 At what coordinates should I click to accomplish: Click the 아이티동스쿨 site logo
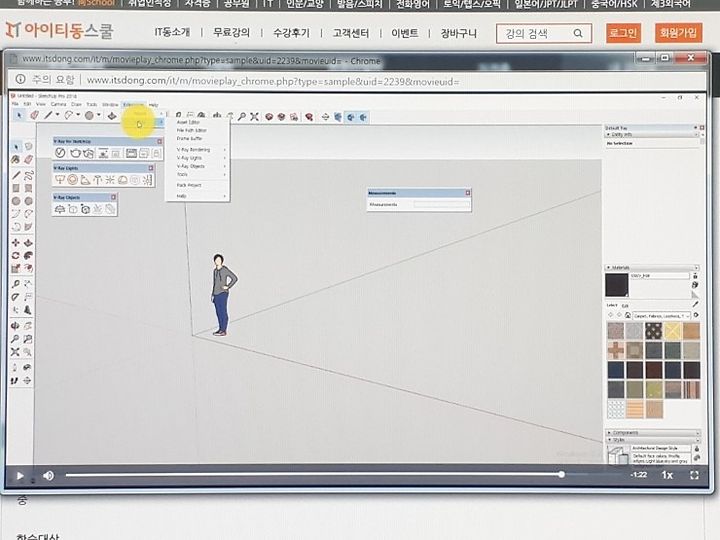tap(59, 30)
